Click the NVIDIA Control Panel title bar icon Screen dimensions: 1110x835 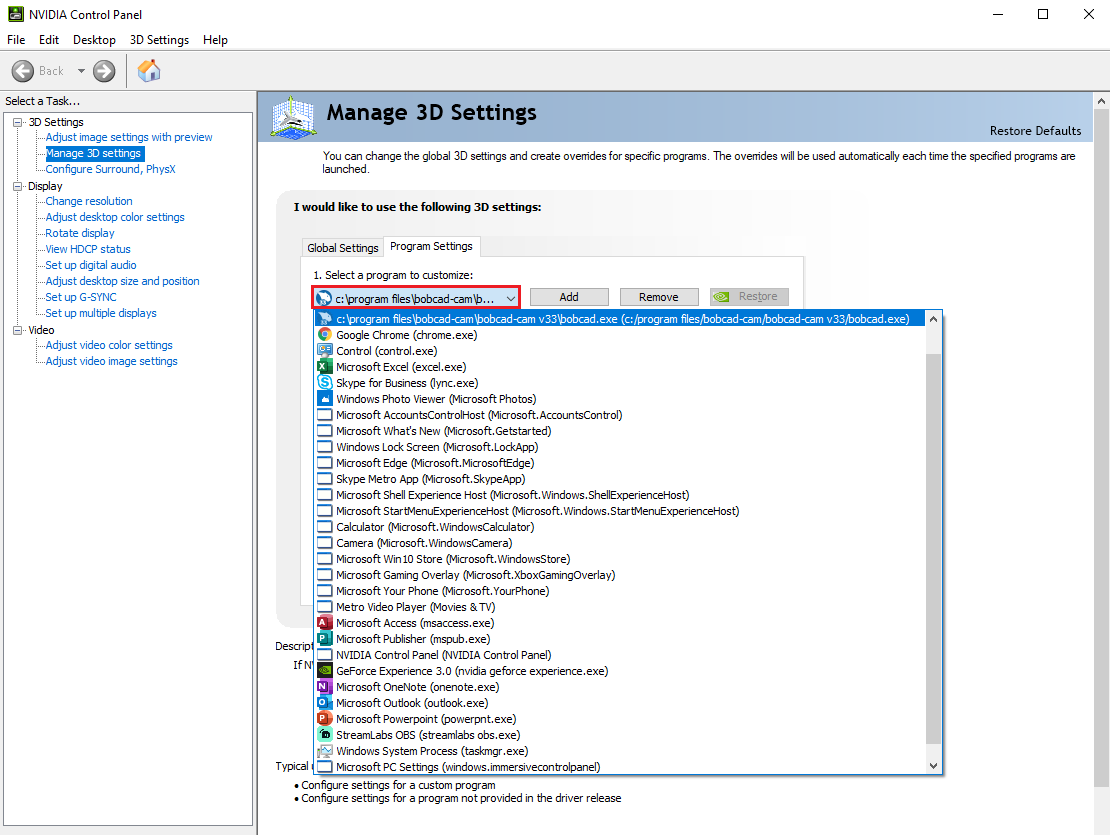point(16,14)
